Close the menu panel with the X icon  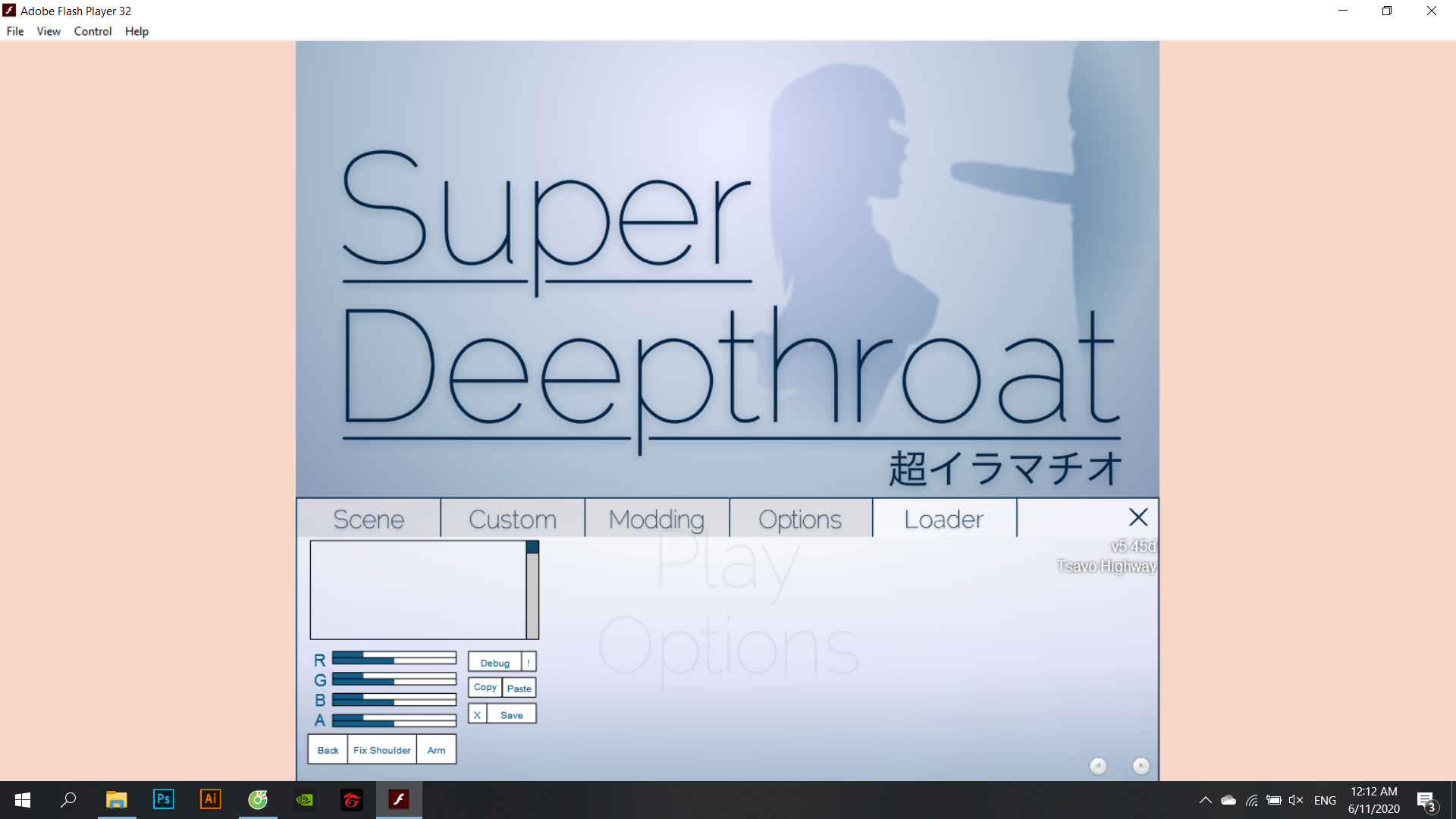click(1137, 518)
